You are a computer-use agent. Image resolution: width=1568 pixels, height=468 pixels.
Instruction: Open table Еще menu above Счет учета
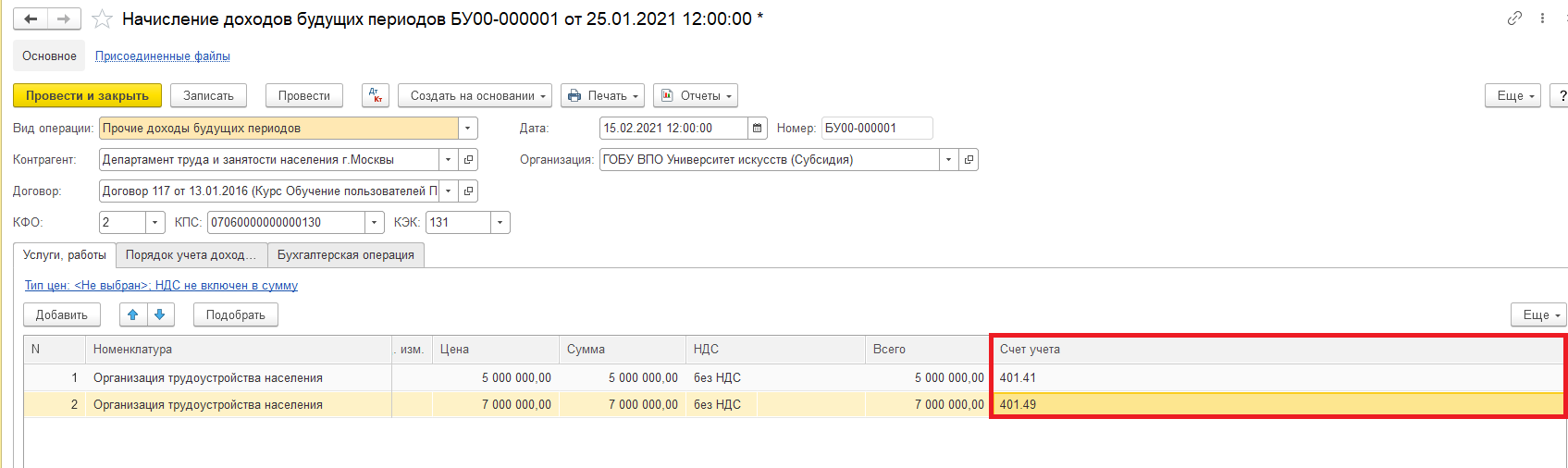[1540, 314]
